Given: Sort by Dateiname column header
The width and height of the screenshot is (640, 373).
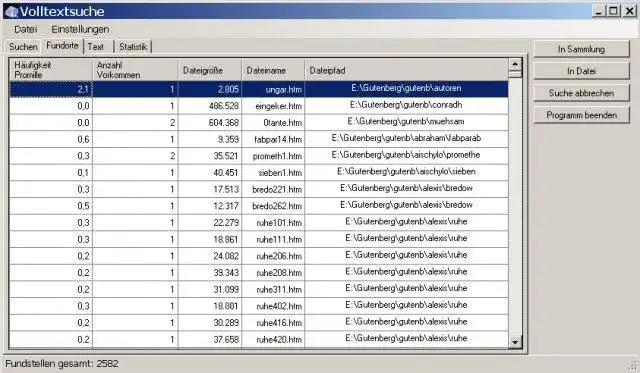Looking at the screenshot, I should point(273,70).
